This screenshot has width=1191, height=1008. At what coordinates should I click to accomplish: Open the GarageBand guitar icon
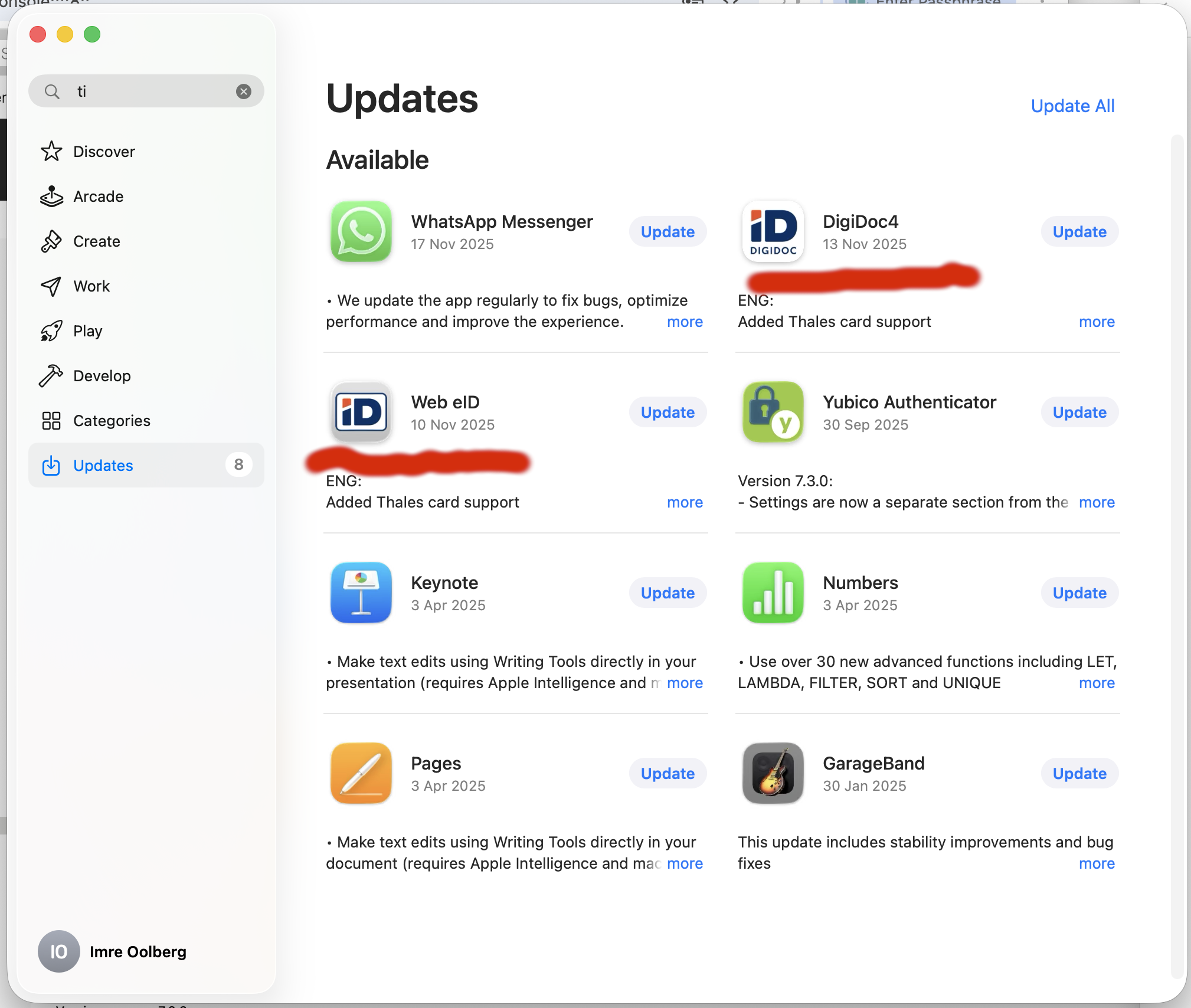click(x=773, y=774)
